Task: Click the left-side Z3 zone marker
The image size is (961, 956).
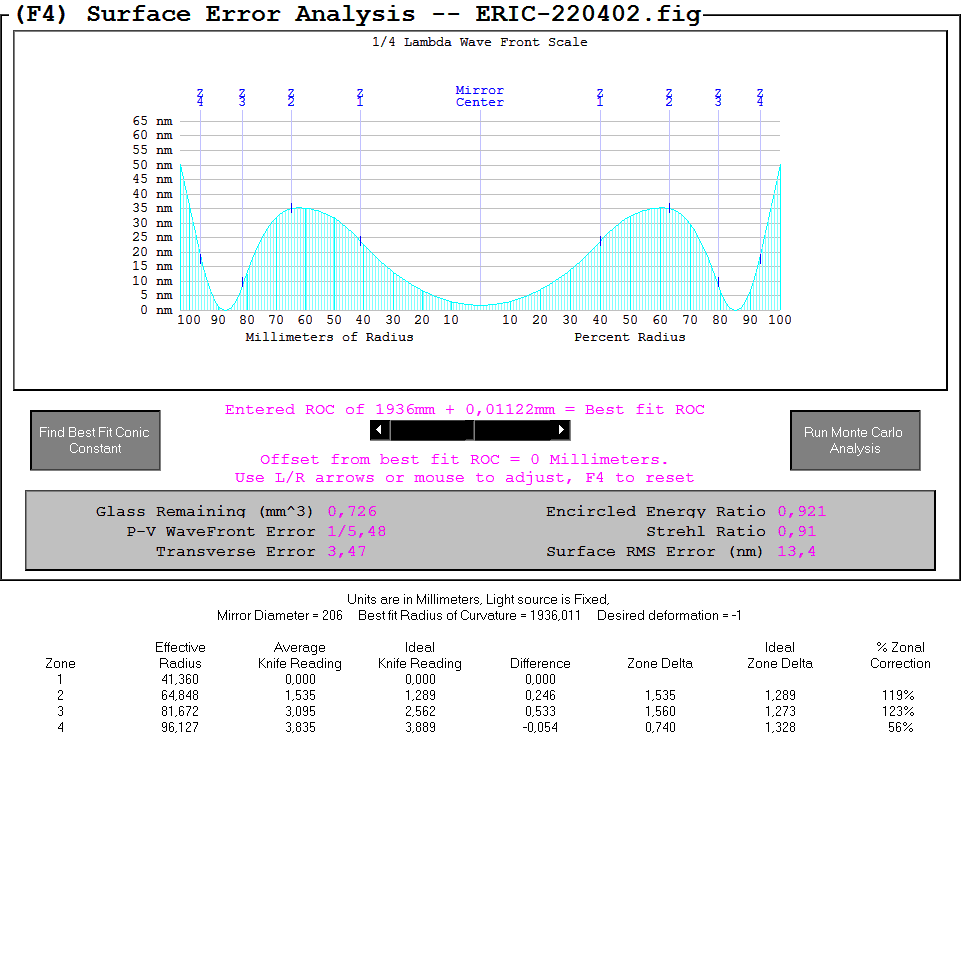Action: pos(242,97)
